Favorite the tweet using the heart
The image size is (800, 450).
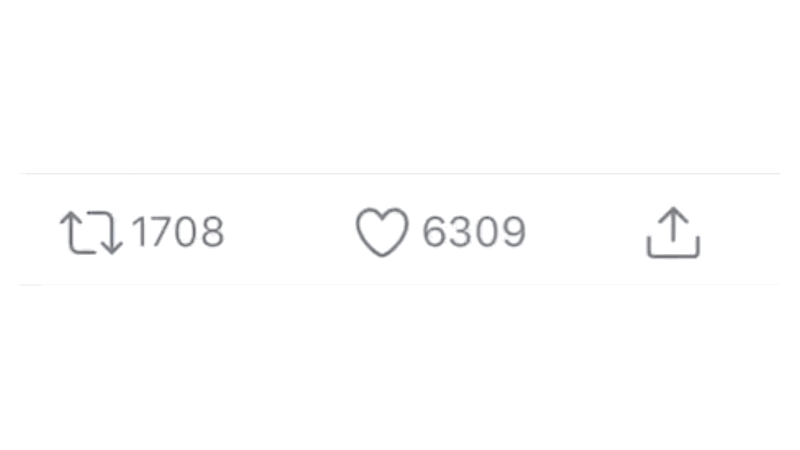coord(382,232)
